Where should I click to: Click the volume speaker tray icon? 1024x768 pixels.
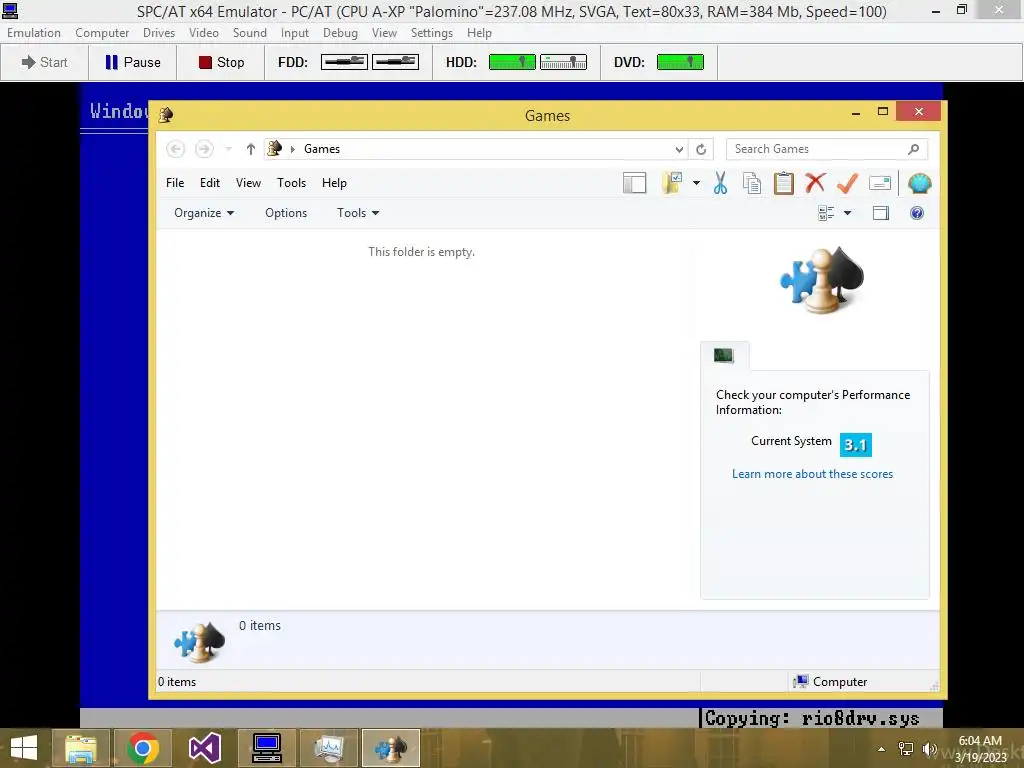coord(929,749)
